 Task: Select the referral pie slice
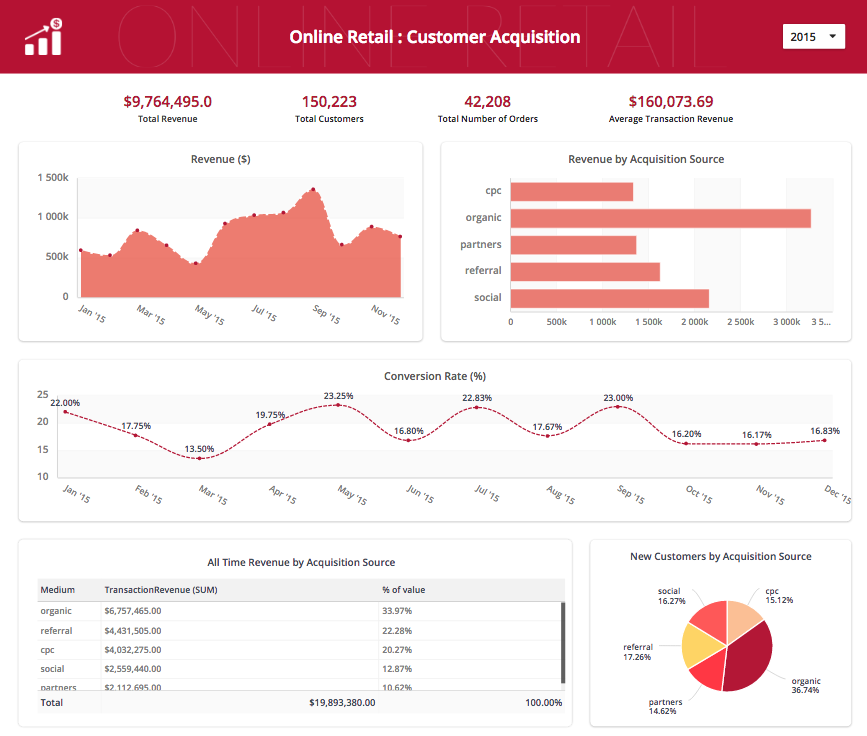coord(702,650)
